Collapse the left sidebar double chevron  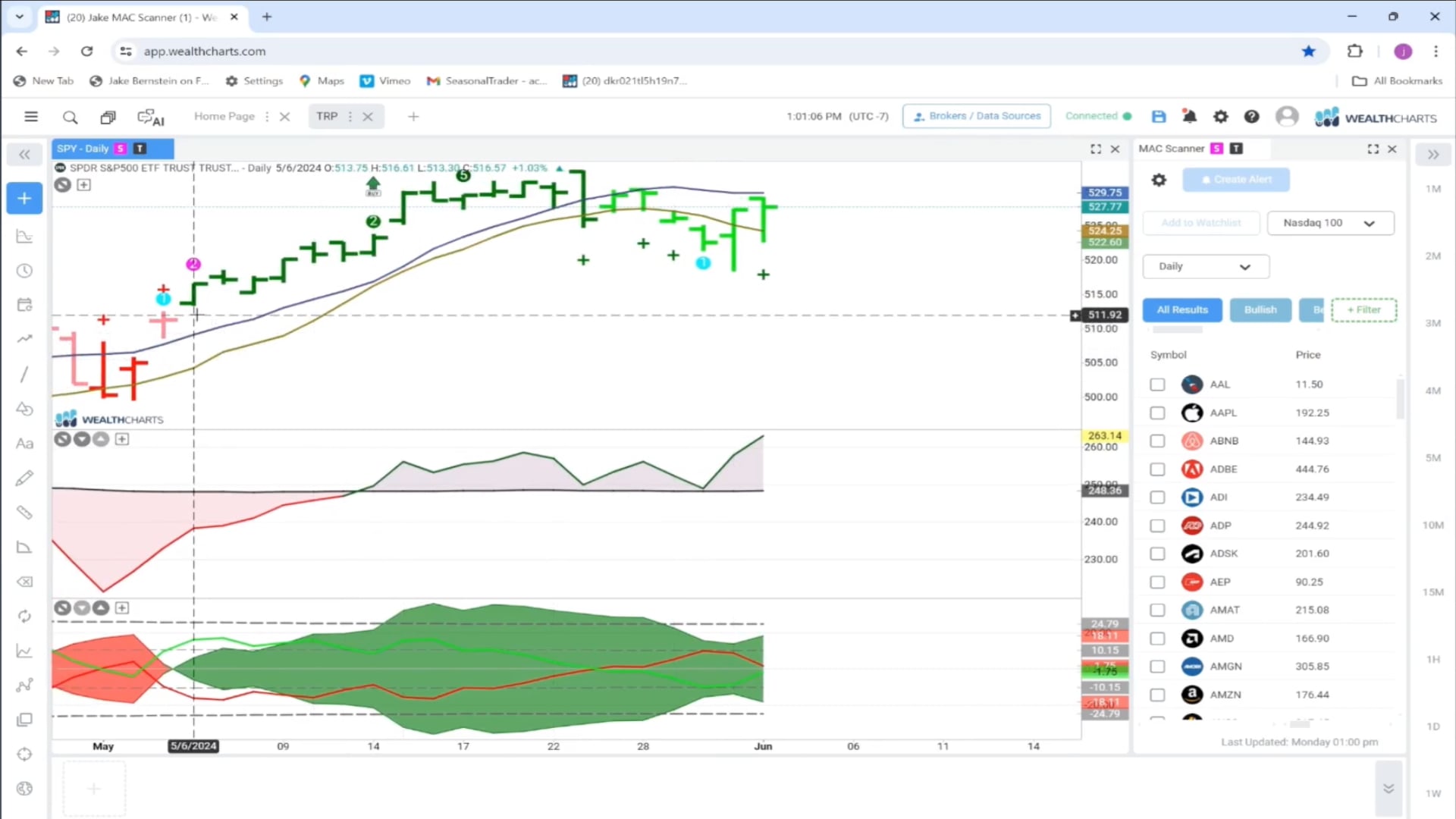[24, 155]
